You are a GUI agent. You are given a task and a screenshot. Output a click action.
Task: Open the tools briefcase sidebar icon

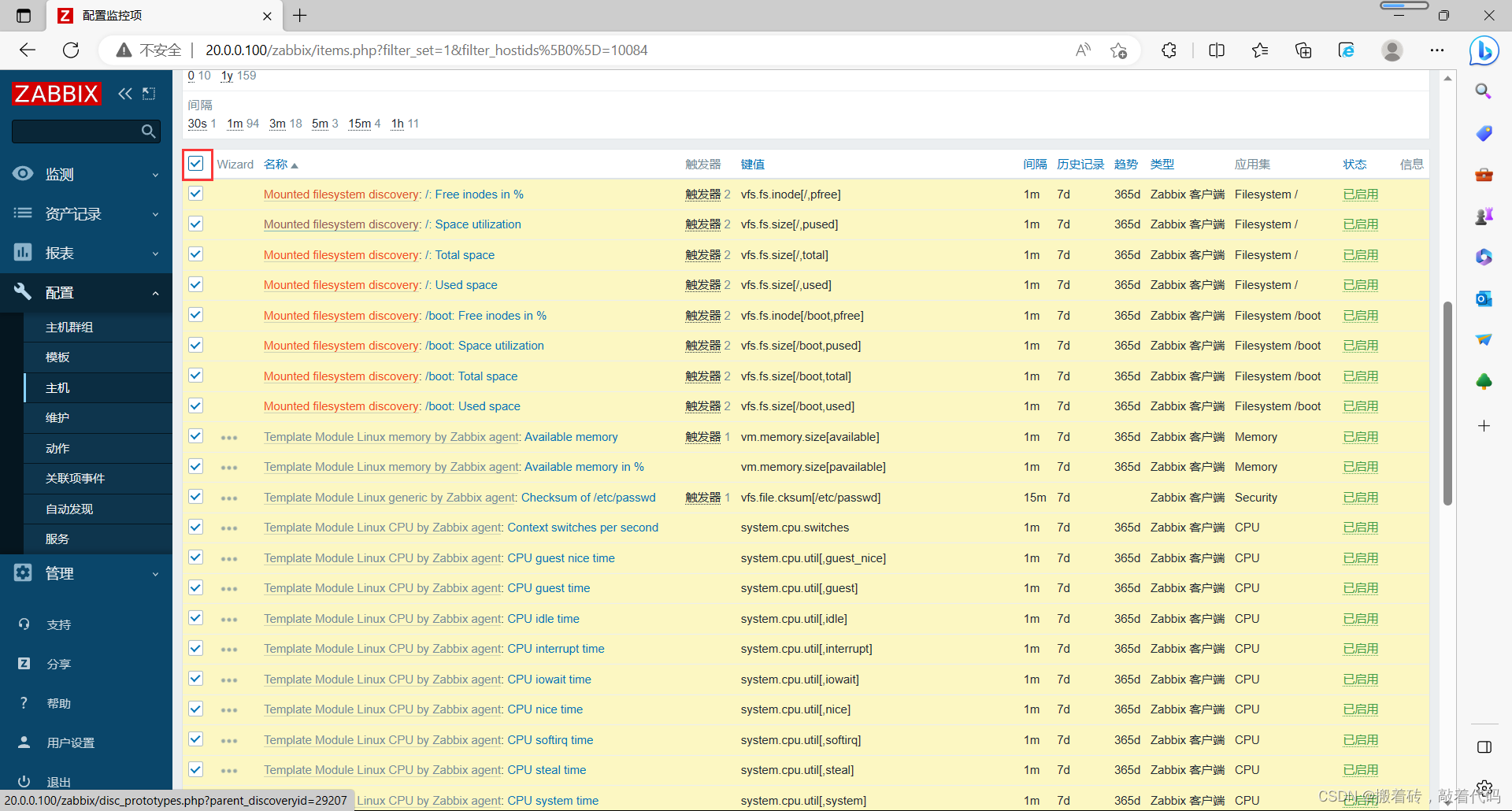click(1484, 174)
